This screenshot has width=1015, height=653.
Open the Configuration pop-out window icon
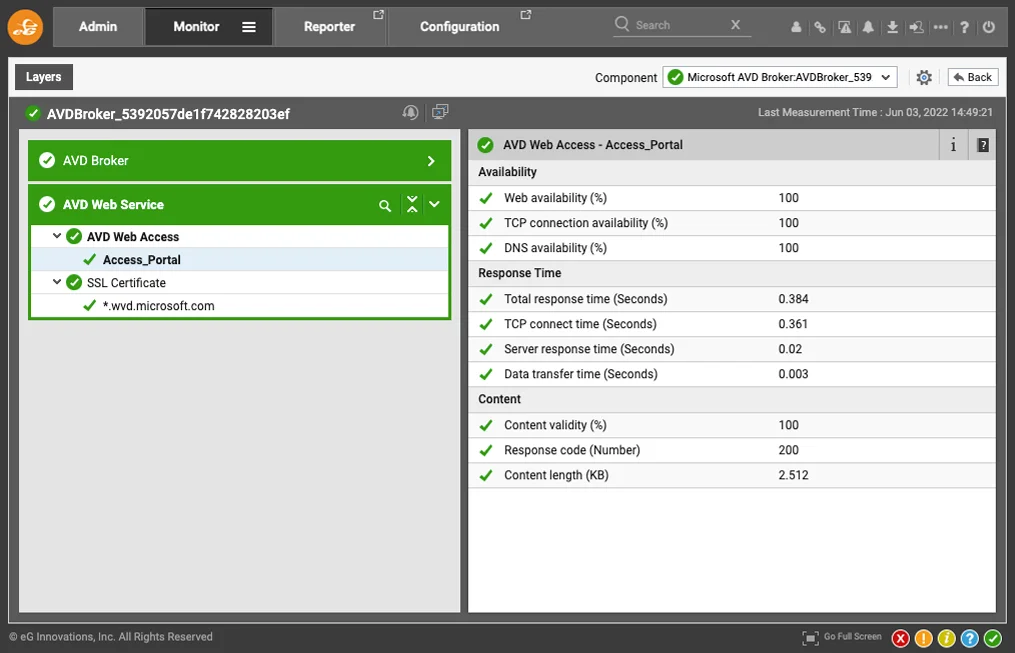(x=526, y=14)
